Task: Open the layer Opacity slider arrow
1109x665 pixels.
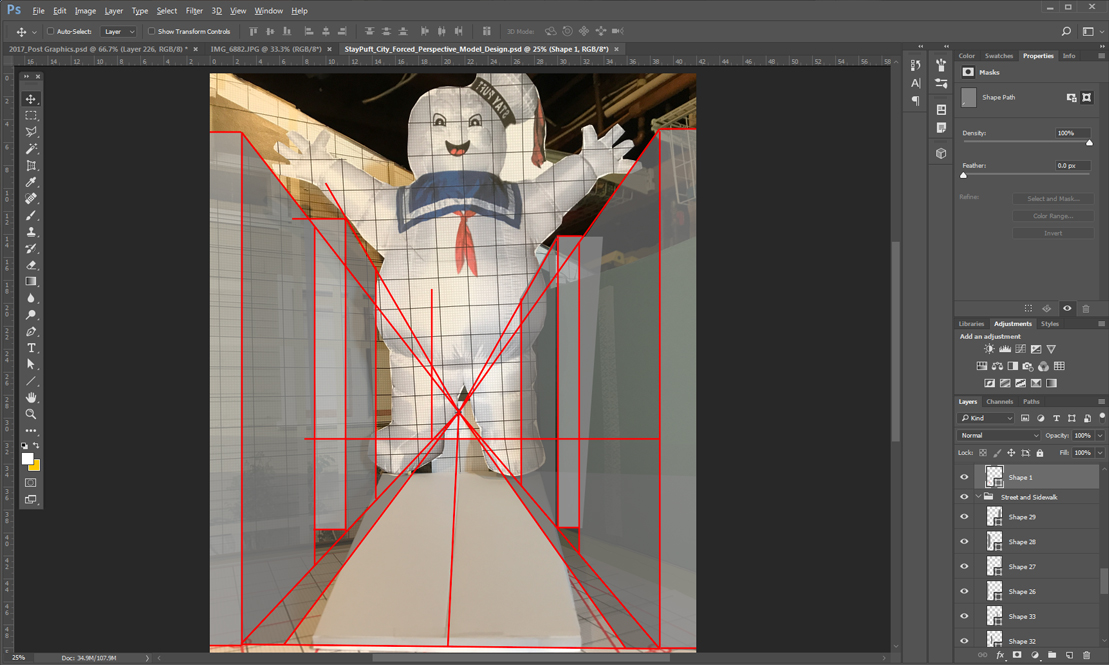Action: pyautogui.click(x=1100, y=436)
